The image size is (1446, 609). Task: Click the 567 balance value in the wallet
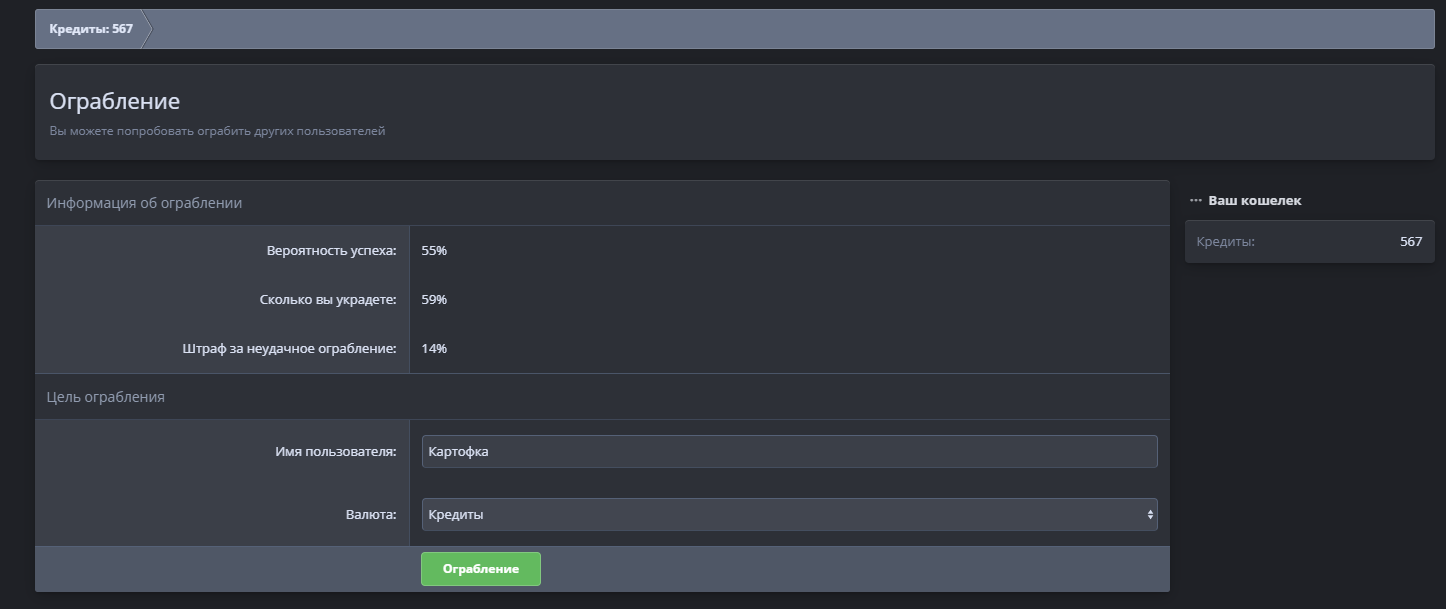pos(1410,242)
